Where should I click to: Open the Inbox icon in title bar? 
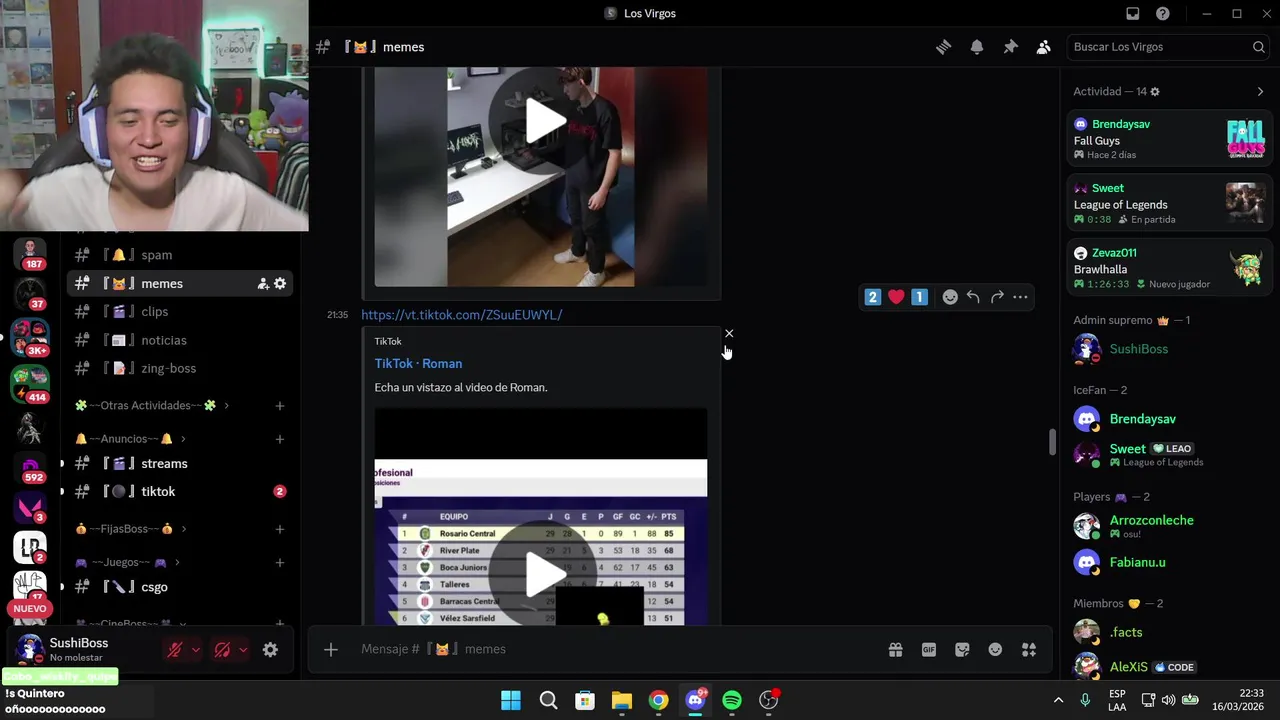1133,14
